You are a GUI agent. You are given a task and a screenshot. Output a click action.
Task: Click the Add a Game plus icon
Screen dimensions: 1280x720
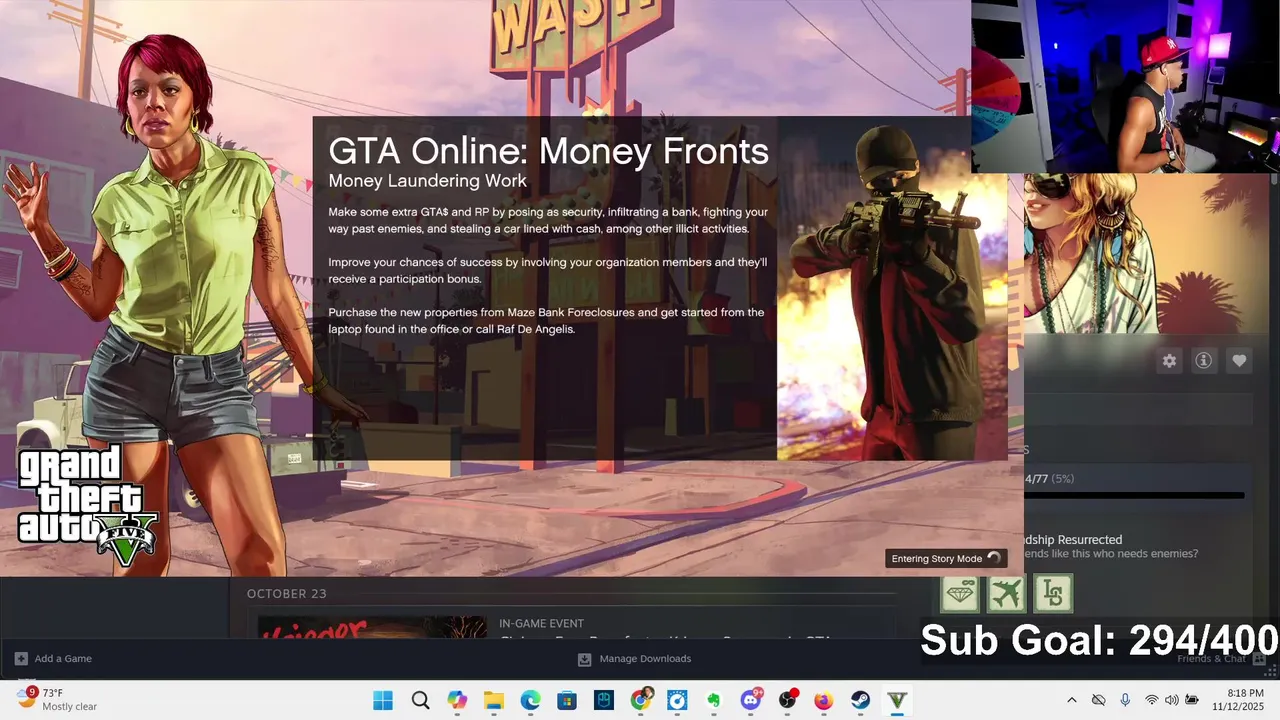[x=21, y=659]
